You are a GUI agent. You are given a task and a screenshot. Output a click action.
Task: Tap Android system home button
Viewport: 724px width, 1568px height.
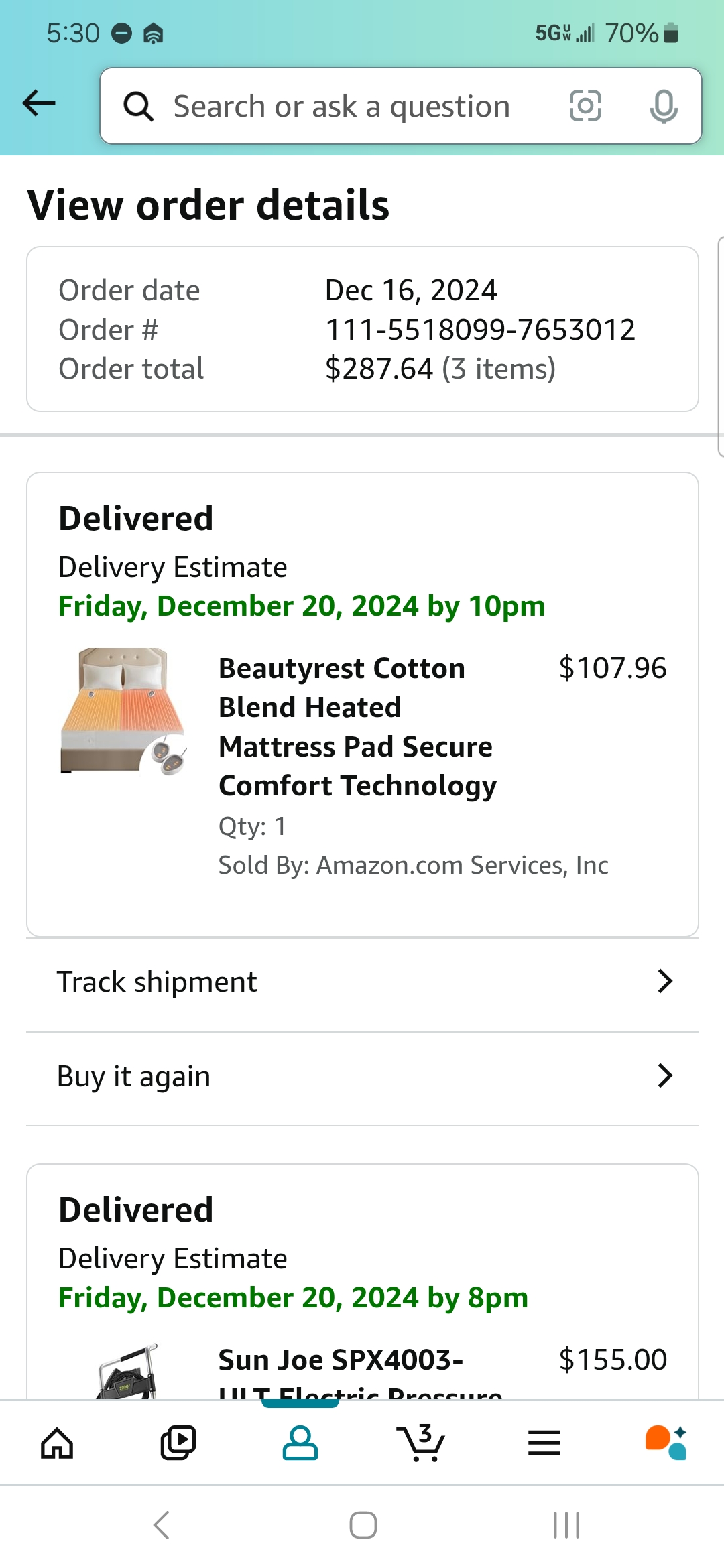coord(363,1525)
